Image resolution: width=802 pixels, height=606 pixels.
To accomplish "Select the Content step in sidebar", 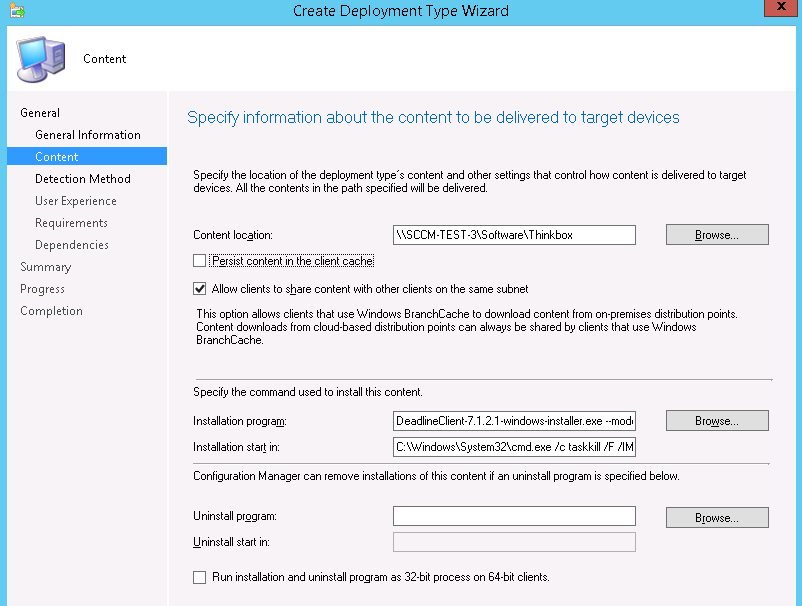I will (x=56, y=157).
